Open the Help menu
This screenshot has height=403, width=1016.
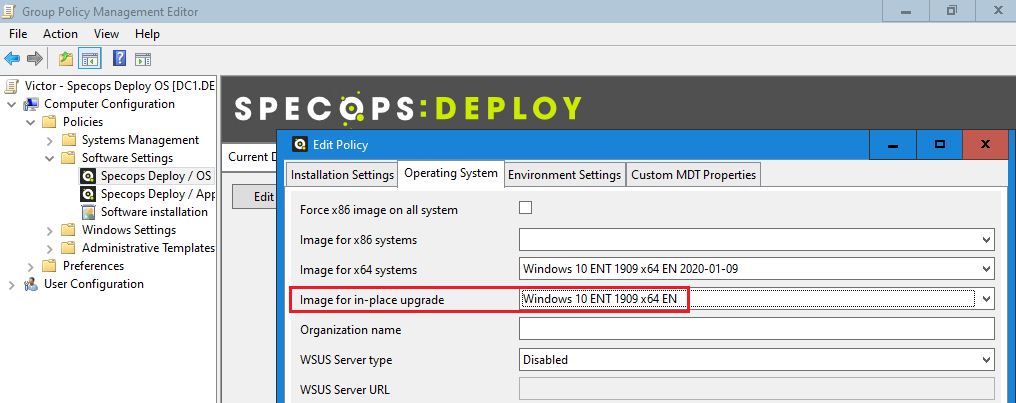click(147, 34)
